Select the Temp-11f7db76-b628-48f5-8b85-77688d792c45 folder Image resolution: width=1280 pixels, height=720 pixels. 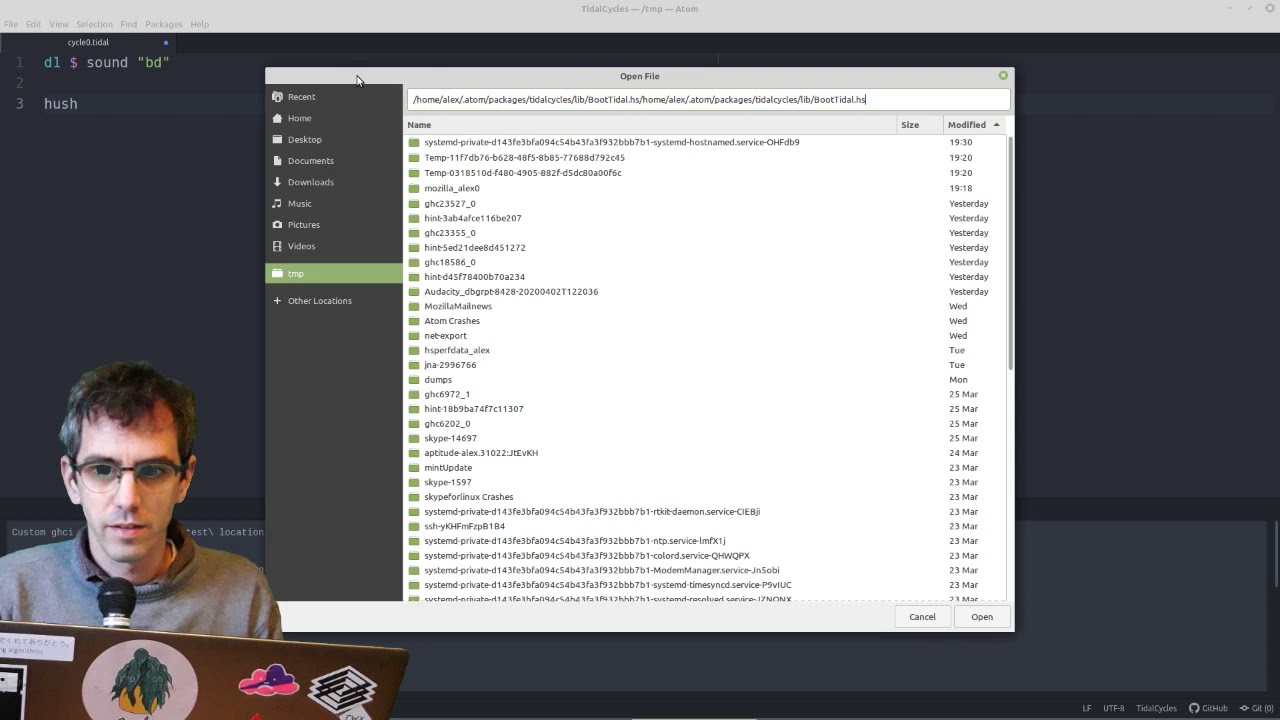705,158
